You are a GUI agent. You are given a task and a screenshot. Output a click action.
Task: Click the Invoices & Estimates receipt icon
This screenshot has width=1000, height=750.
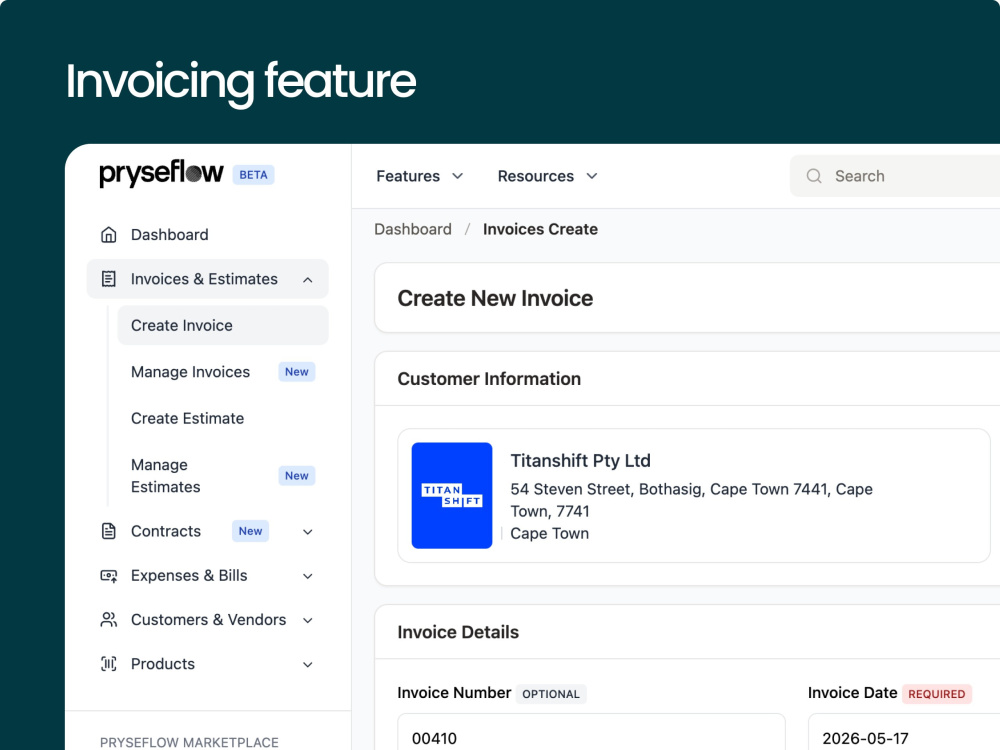108,279
